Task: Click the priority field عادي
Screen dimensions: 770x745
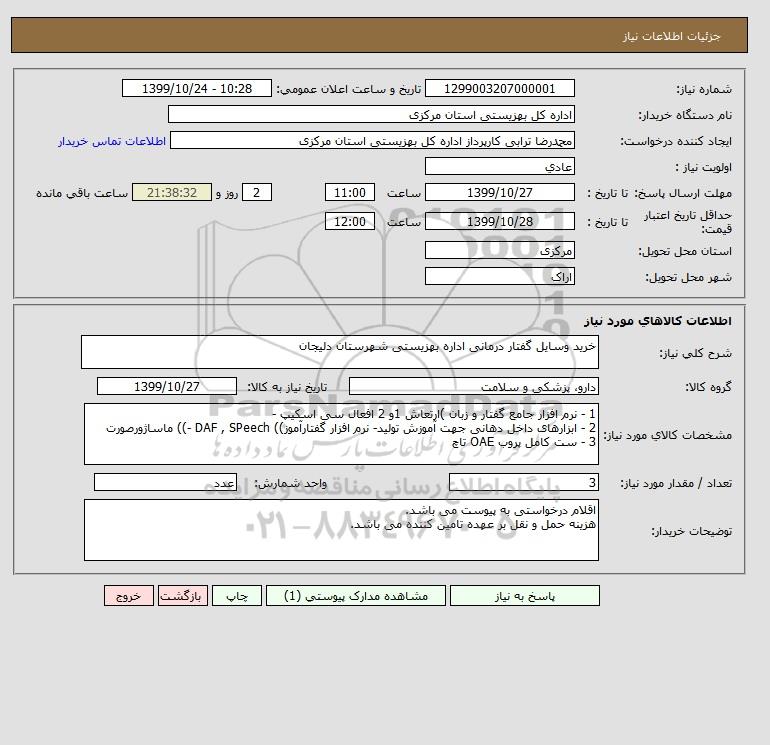Action: 499,166
